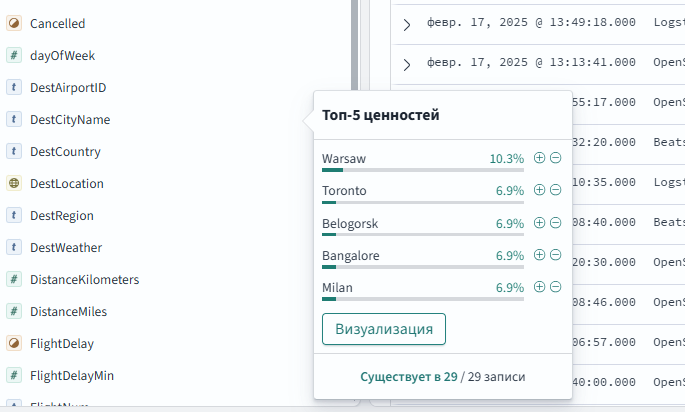
Task: Click the 'Существует в 29' records link
Action: pos(408,377)
